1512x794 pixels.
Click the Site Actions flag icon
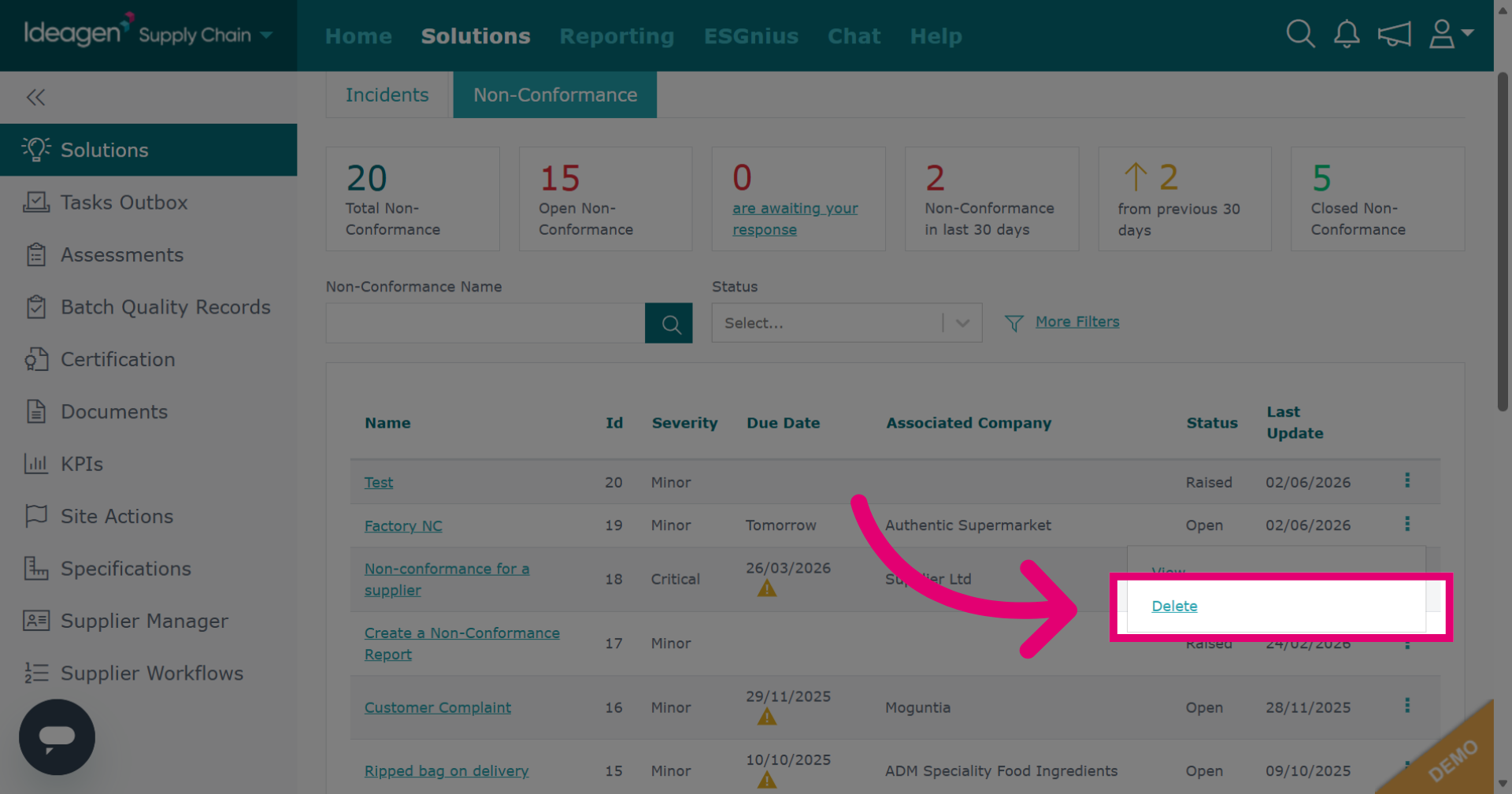[36, 516]
